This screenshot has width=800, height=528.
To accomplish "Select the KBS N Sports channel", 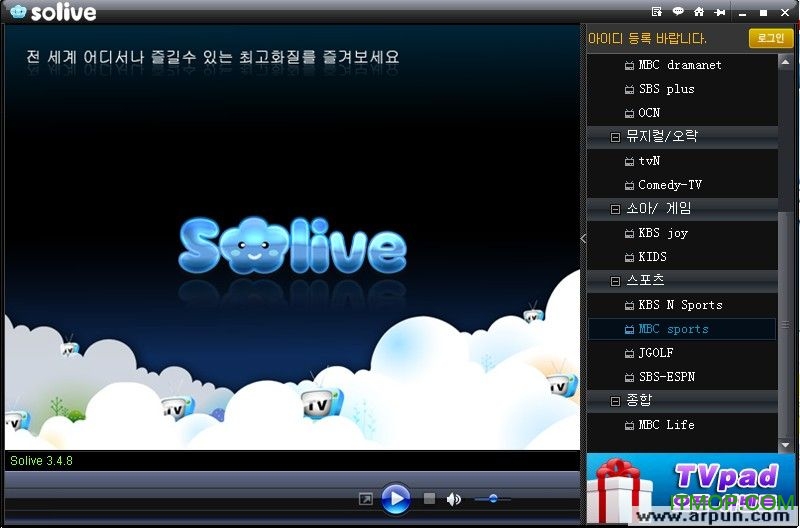I will coord(682,305).
